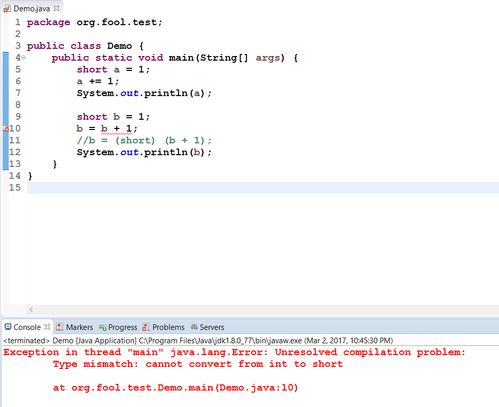Click the commented code on line 11
The height and width of the screenshot is (407, 499).
click(144, 140)
